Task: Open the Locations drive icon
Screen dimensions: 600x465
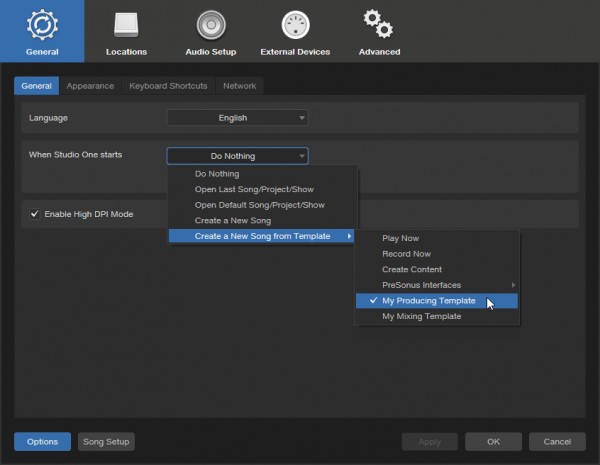Action: pos(126,25)
